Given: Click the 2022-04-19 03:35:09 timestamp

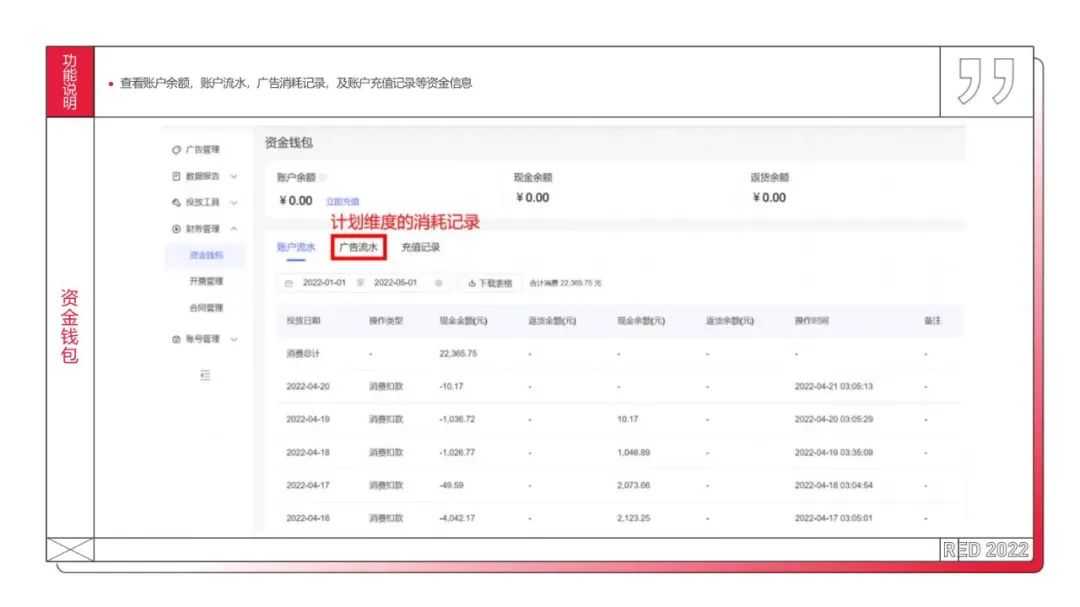Looking at the screenshot, I should [833, 453].
